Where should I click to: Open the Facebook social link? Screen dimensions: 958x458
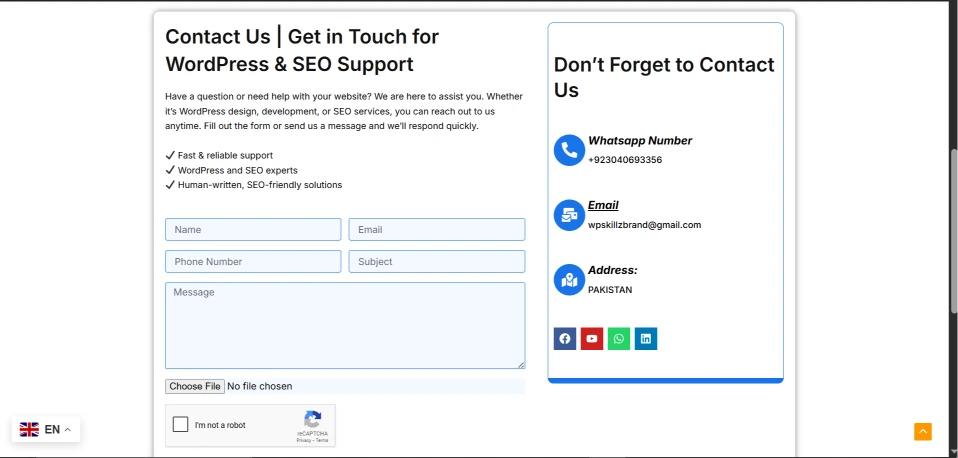(x=565, y=339)
